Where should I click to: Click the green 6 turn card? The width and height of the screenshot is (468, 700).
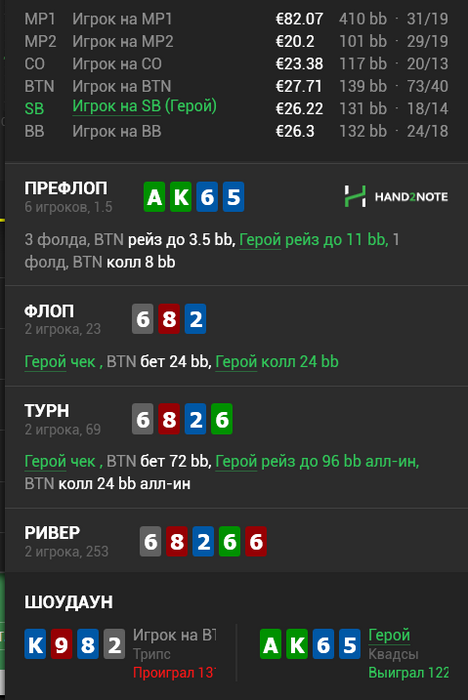[222, 419]
